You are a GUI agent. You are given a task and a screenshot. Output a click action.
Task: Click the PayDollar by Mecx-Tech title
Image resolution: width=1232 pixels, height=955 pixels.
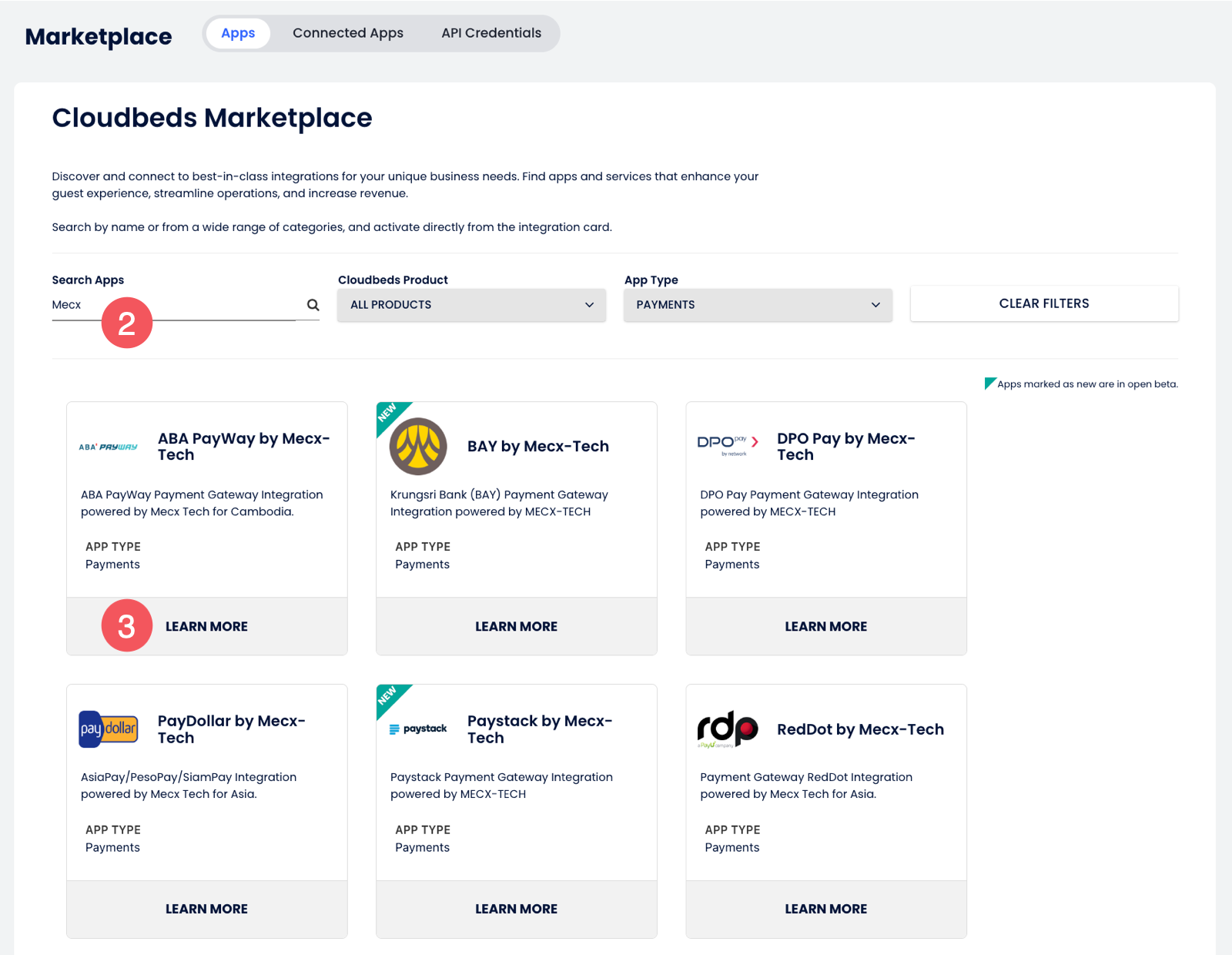(x=231, y=729)
